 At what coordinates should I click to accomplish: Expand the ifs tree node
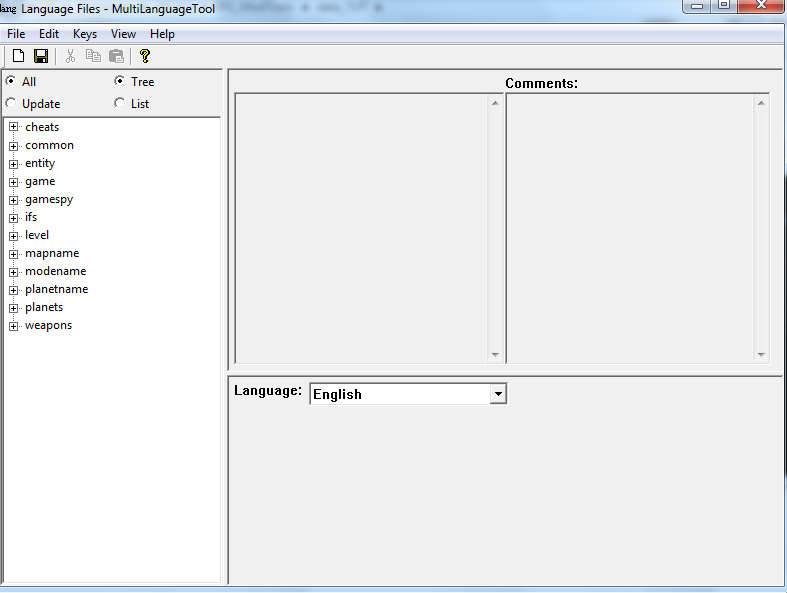(14, 218)
